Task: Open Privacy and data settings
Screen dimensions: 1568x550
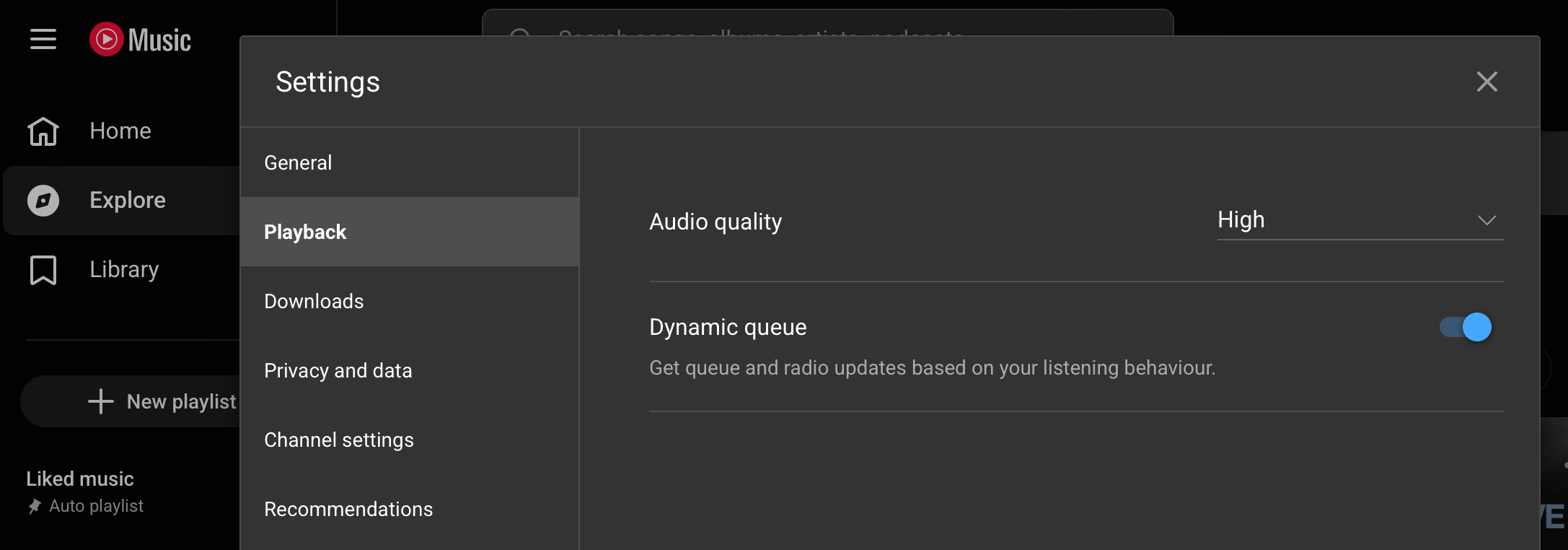Action: (x=409, y=371)
